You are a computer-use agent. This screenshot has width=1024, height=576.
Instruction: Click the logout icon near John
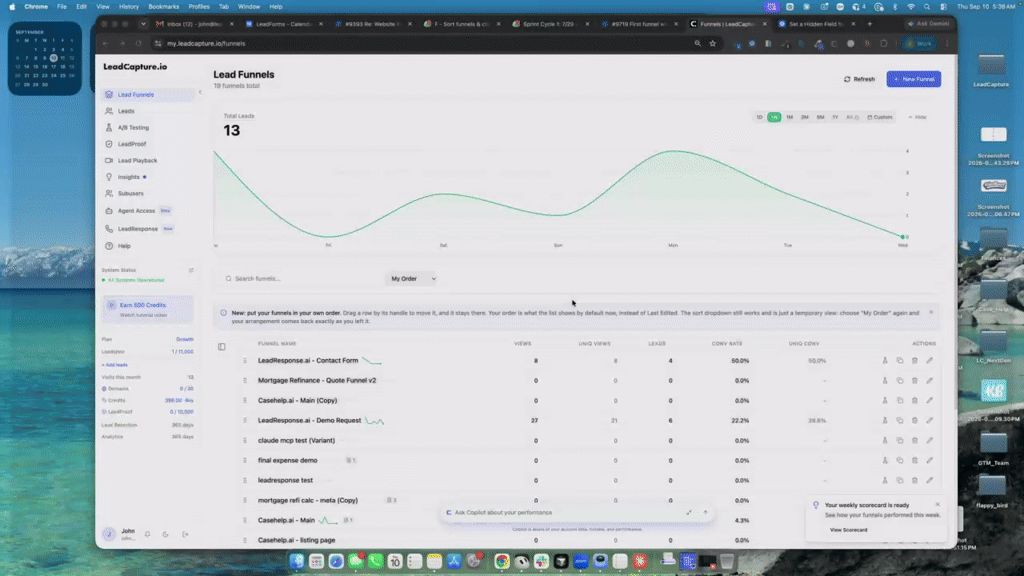tap(185, 534)
